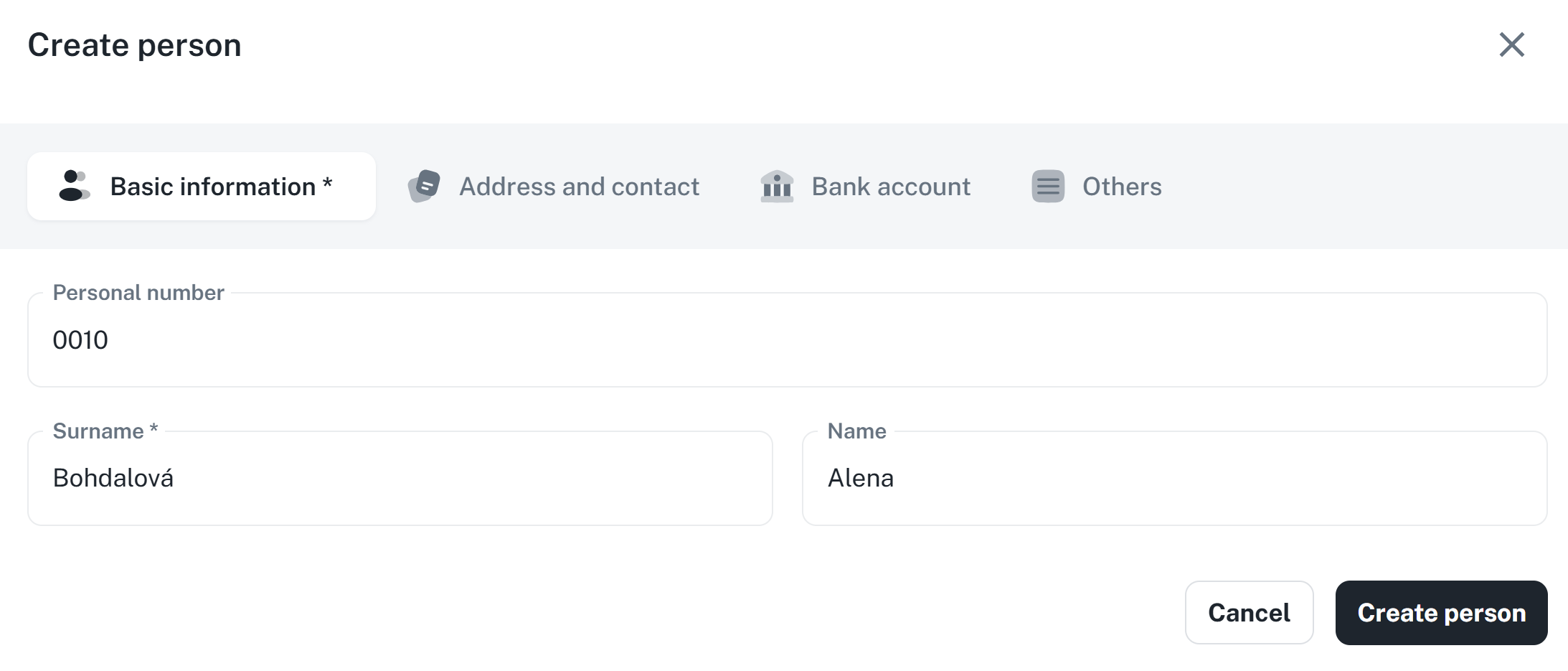
Task: Click the asterisk on Basic information tab
Action: click(x=327, y=184)
